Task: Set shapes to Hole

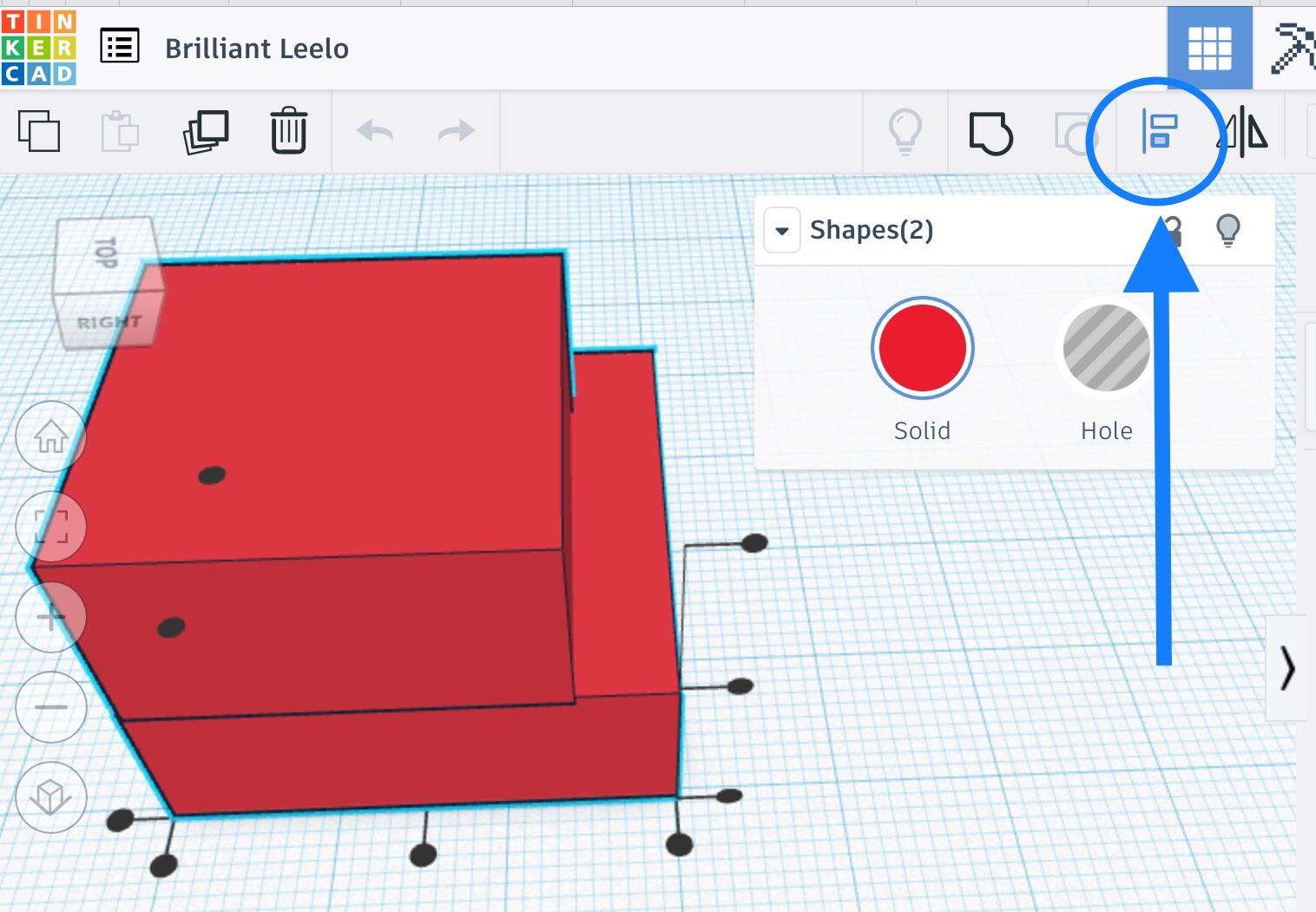Action: click(1106, 348)
